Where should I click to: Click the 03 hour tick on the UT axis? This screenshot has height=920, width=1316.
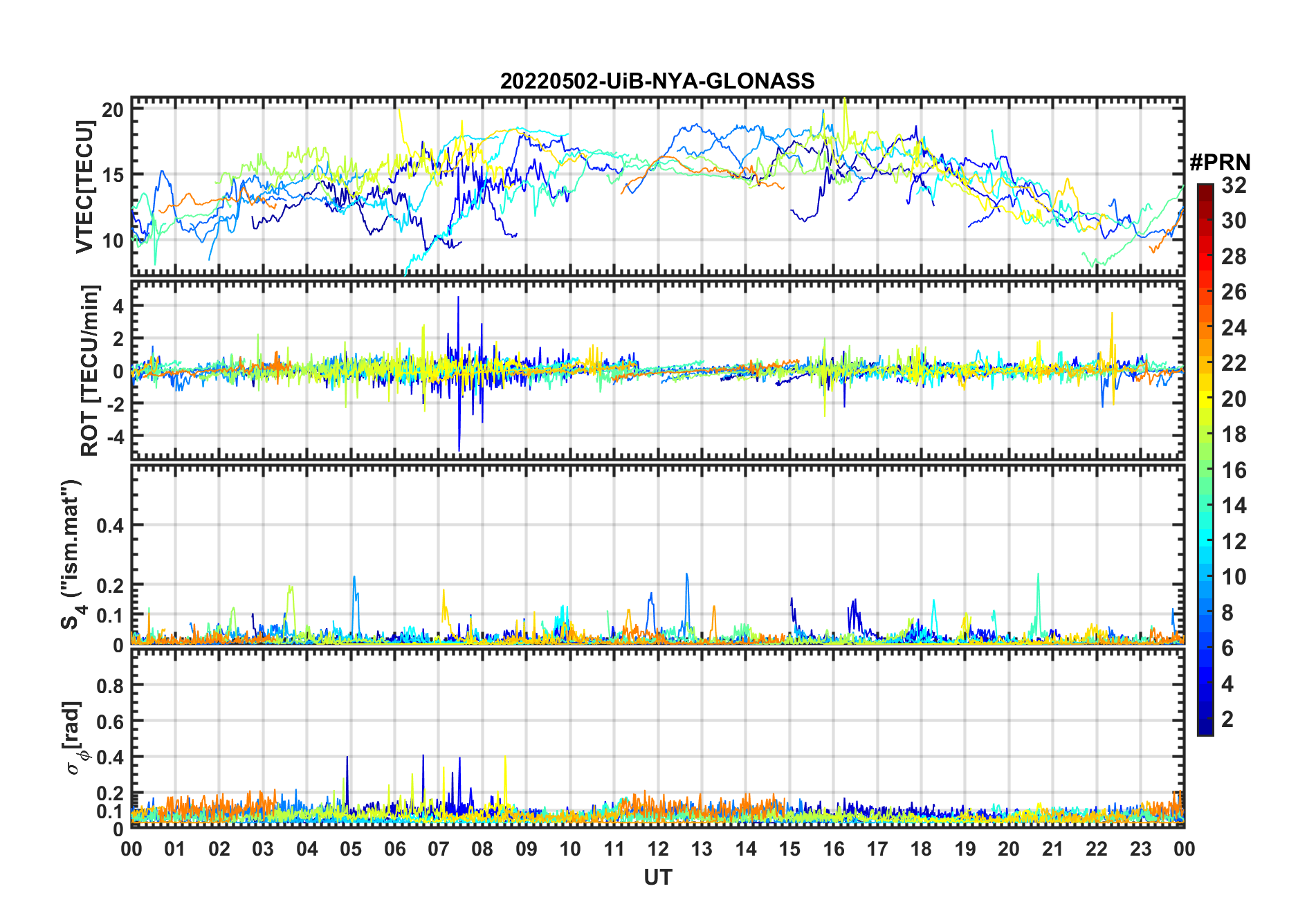(263, 849)
